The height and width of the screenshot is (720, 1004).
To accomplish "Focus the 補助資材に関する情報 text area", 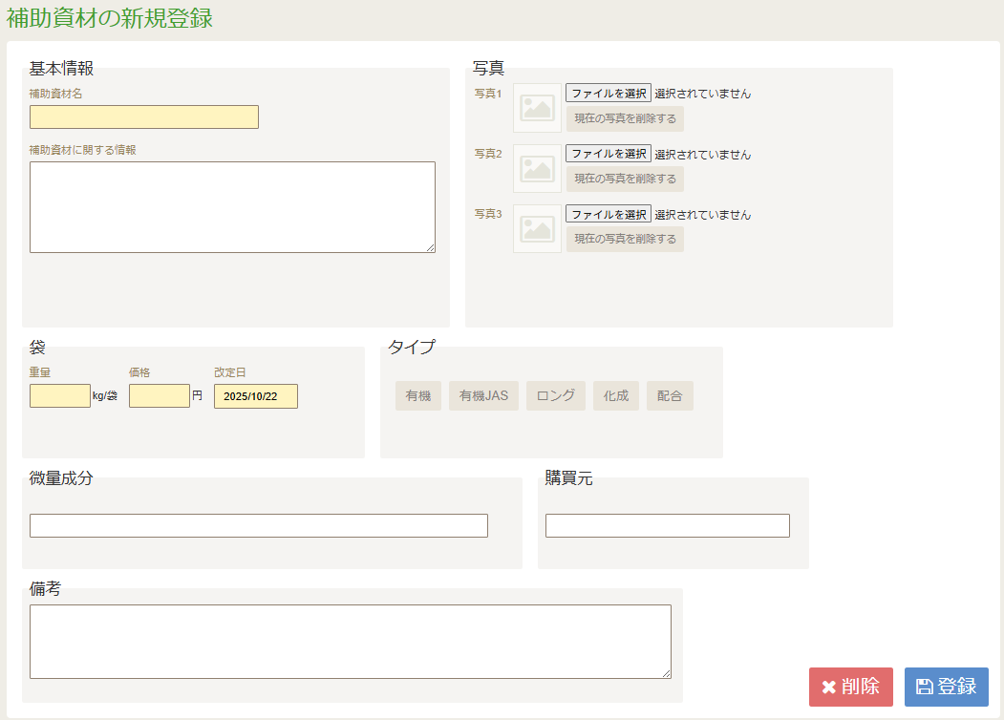I will pyautogui.click(x=232, y=207).
